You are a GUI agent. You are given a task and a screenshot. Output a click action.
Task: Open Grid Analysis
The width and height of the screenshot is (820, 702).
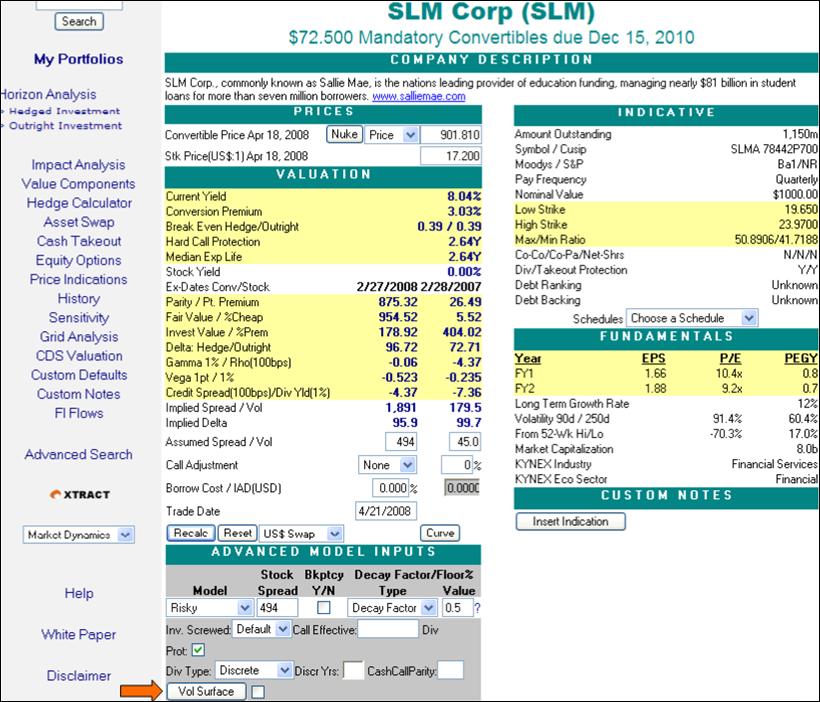(79, 337)
